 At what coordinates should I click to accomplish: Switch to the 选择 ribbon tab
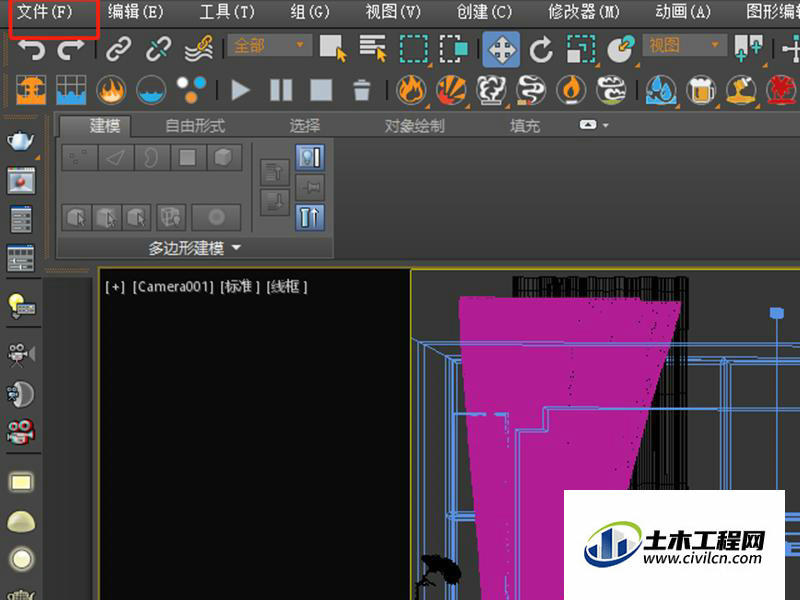point(305,126)
